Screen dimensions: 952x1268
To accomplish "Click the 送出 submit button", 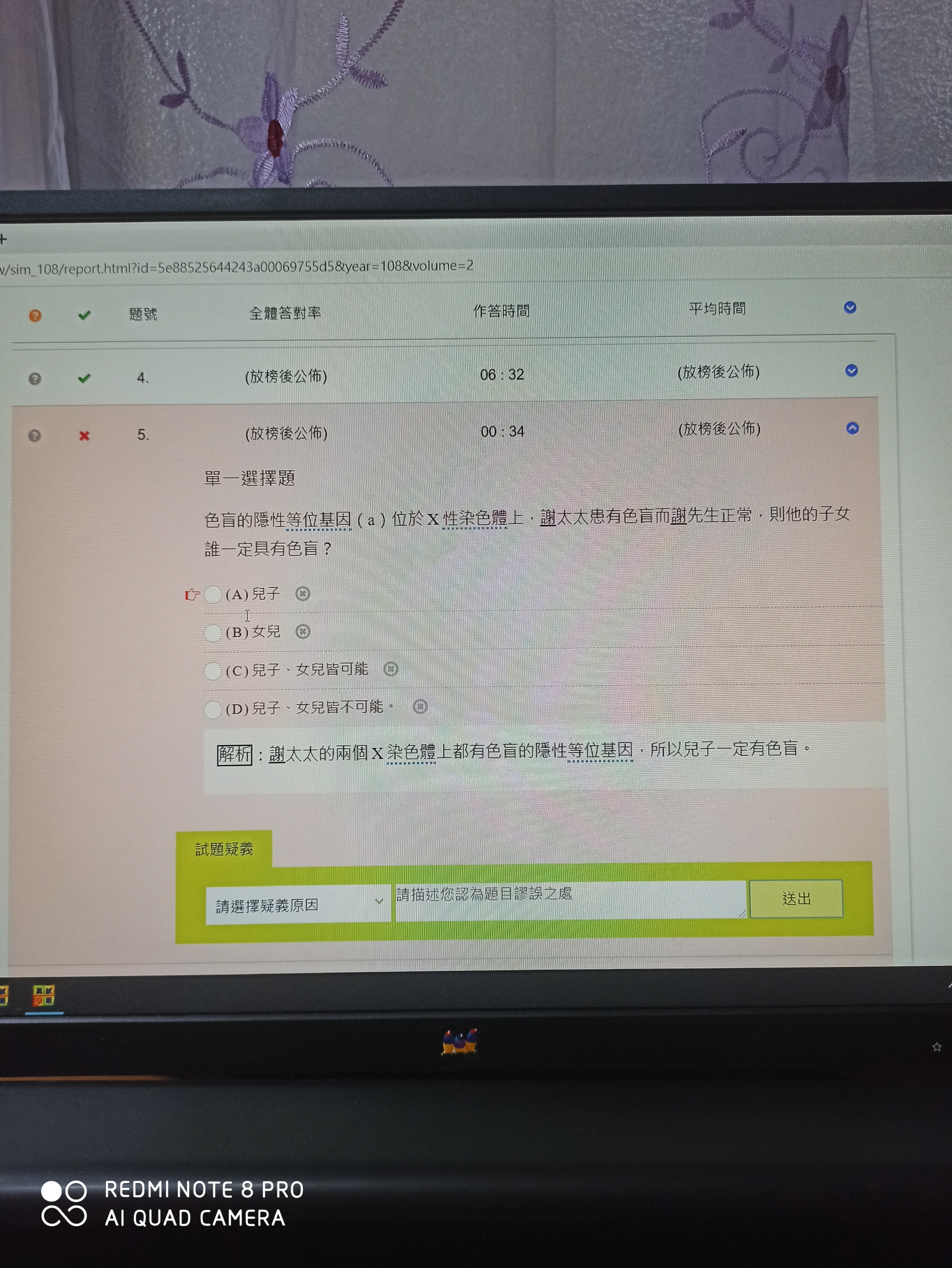I will 796,898.
